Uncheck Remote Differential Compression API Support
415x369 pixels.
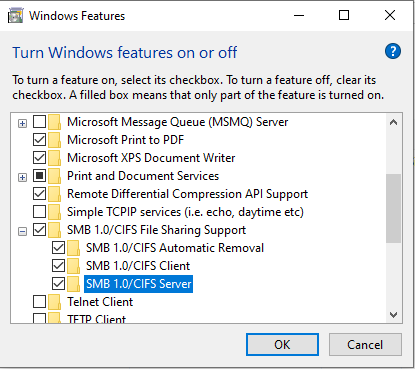pyautogui.click(x=39, y=194)
